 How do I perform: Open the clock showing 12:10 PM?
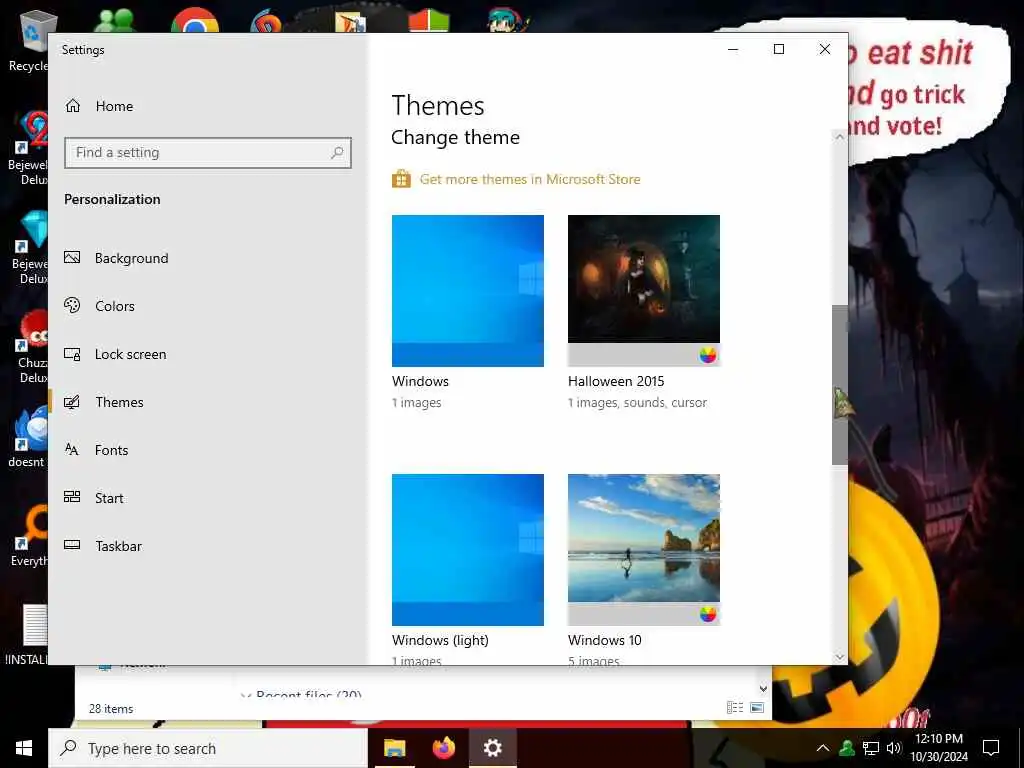pyautogui.click(x=939, y=748)
